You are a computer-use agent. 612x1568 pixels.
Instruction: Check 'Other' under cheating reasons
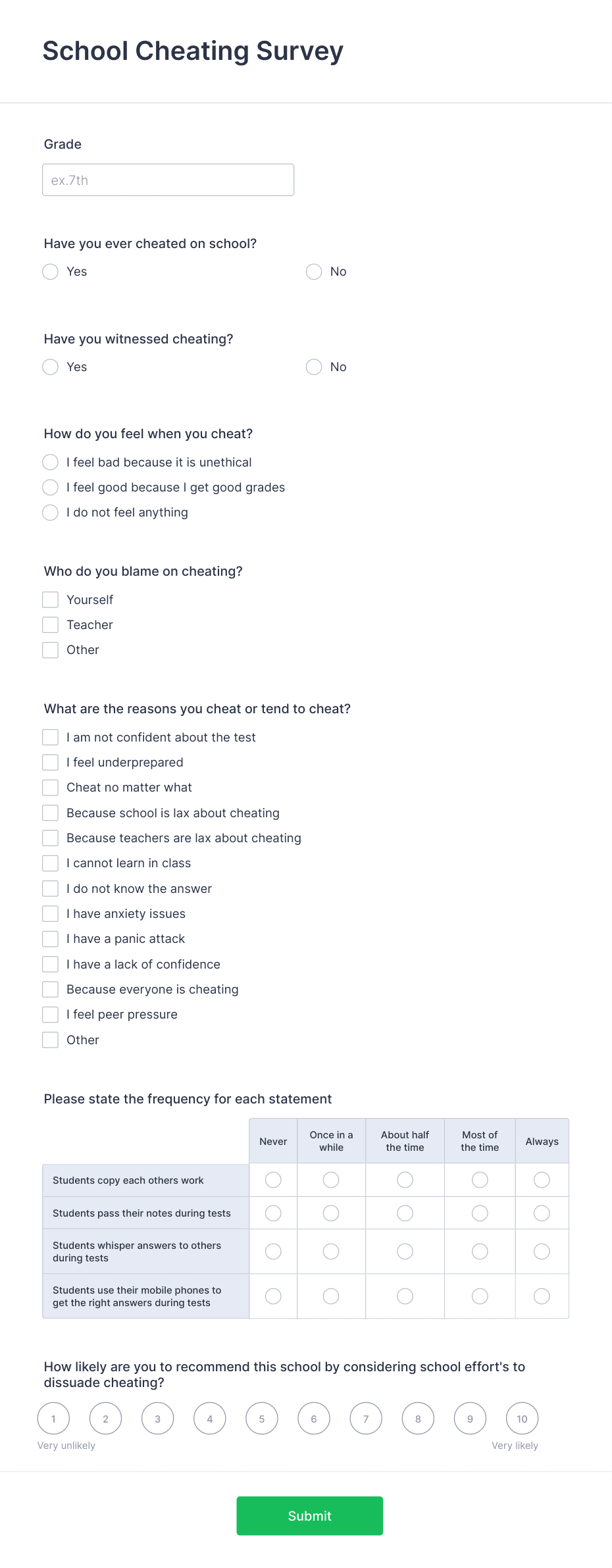click(x=51, y=1040)
